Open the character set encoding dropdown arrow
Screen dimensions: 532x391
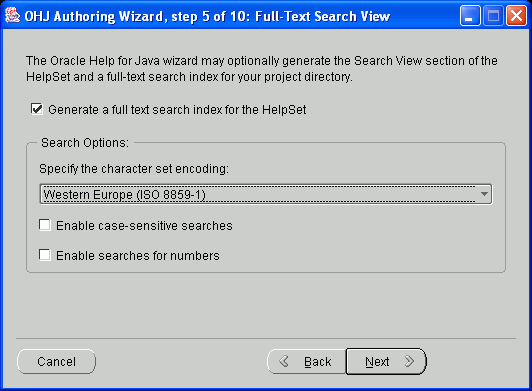coord(484,194)
